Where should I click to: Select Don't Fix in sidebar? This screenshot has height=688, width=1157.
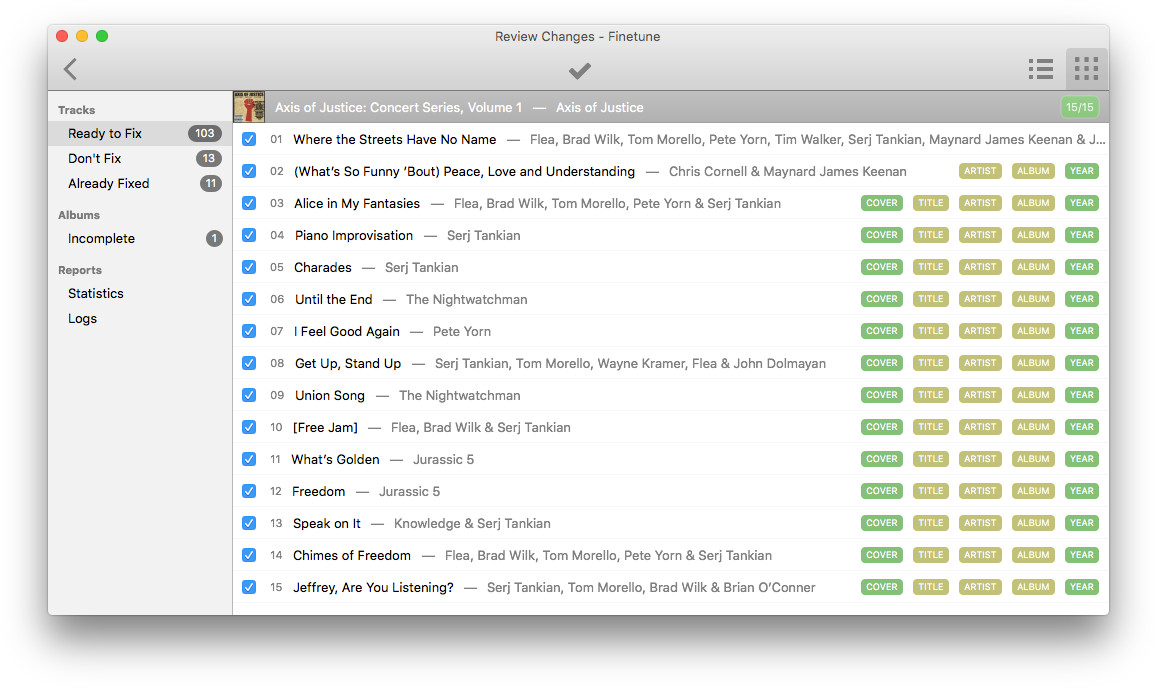[x=95, y=158]
